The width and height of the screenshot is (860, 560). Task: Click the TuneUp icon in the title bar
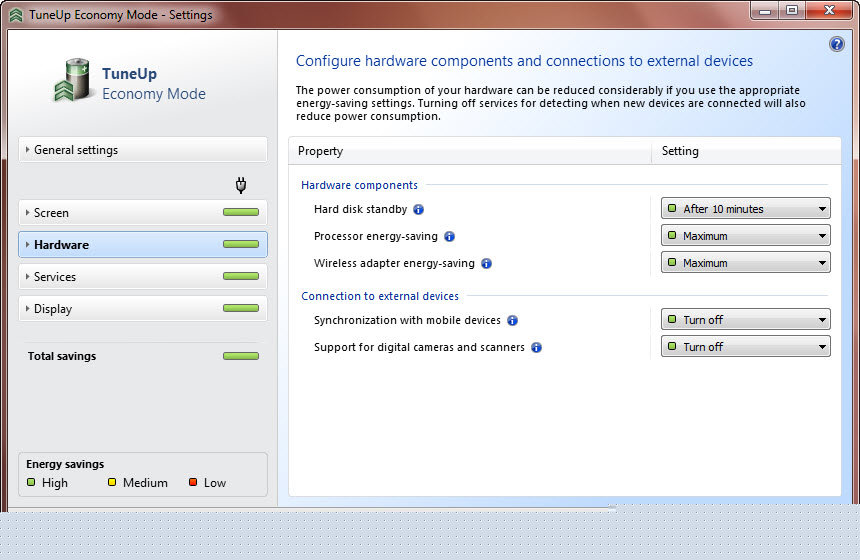pyautogui.click(x=16, y=15)
